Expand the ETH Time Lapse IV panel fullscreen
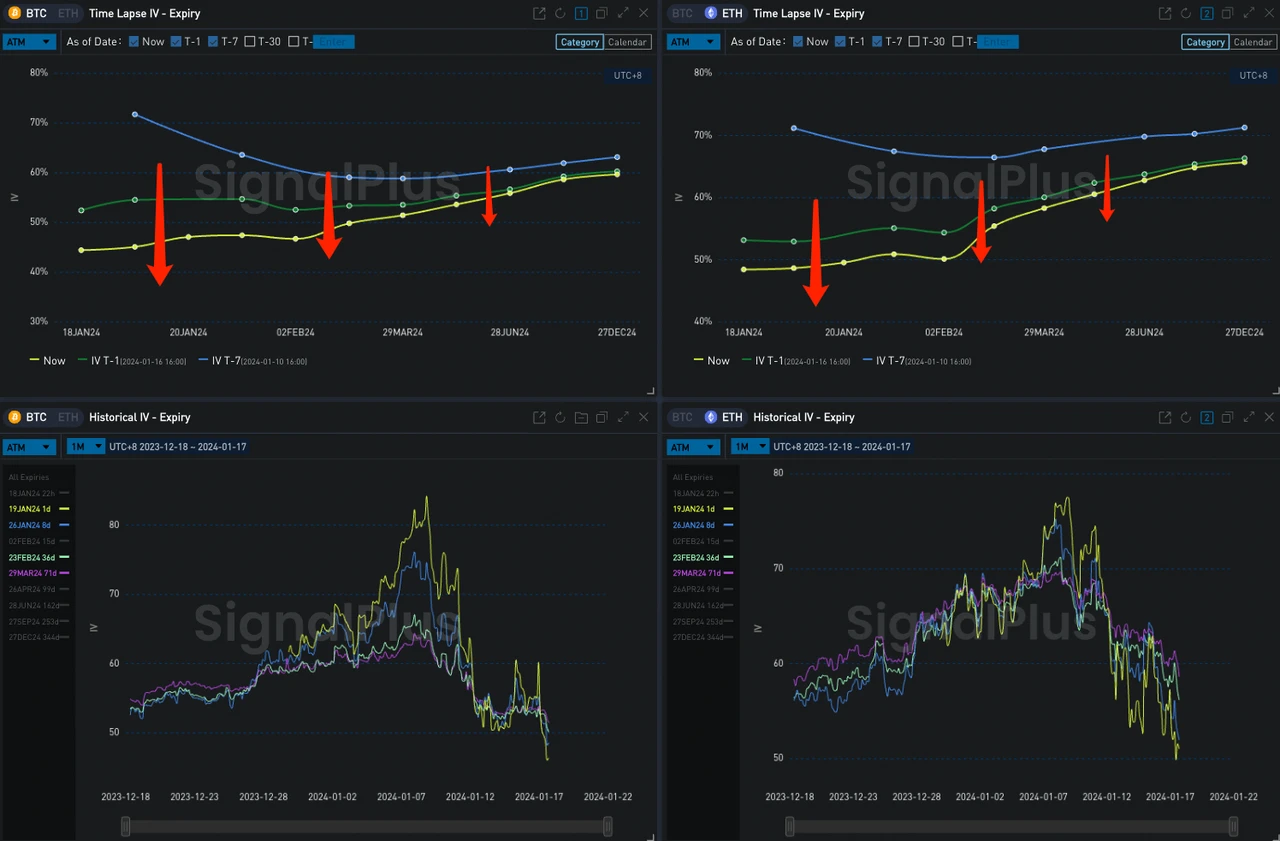Viewport: 1280px width, 841px height. pyautogui.click(x=1247, y=13)
